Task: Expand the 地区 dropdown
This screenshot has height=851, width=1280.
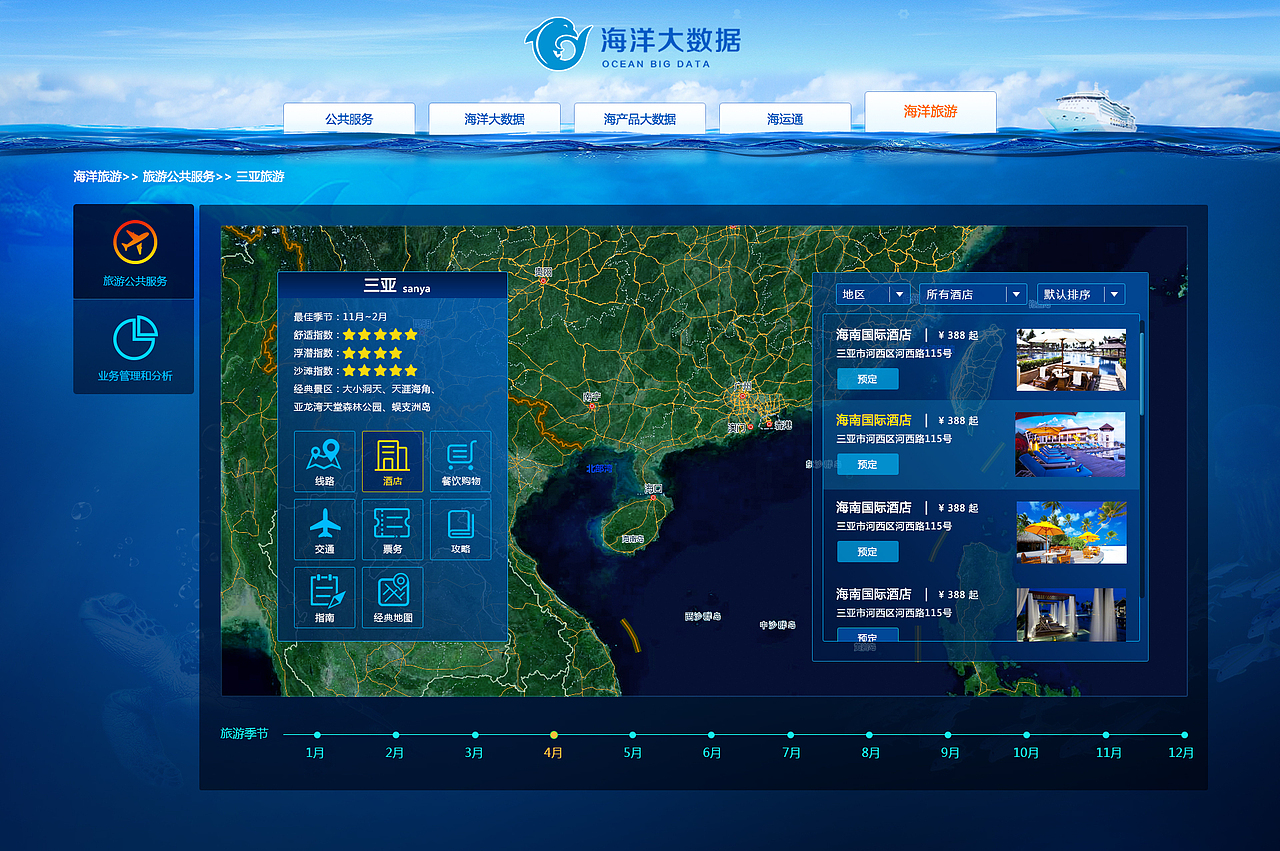Action: (x=873, y=294)
